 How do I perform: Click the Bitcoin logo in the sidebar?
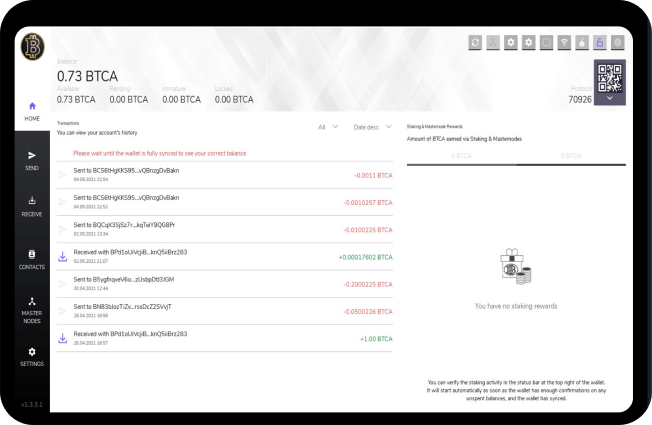tap(30, 47)
